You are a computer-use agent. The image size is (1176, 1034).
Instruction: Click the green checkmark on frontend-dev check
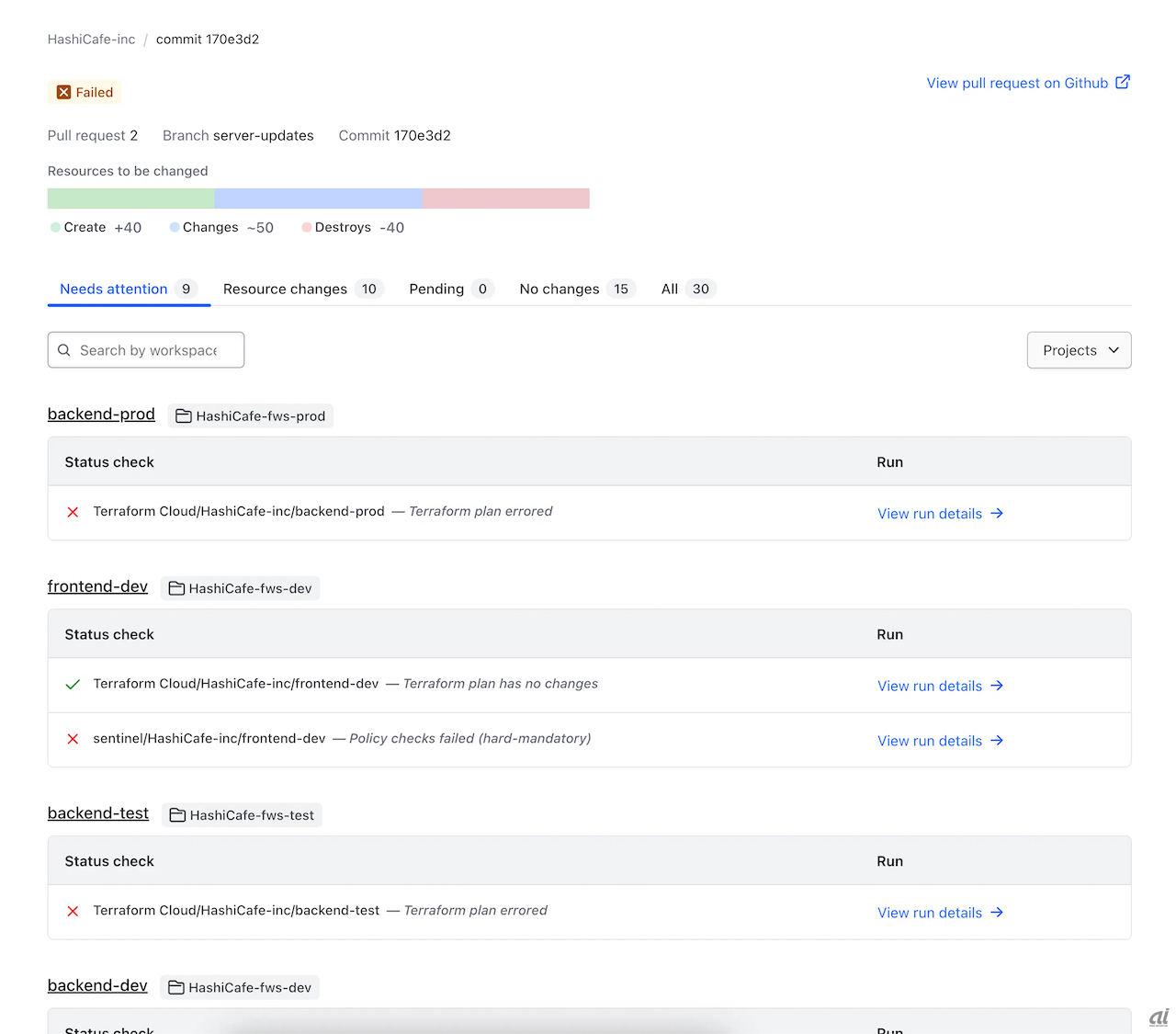tap(73, 684)
